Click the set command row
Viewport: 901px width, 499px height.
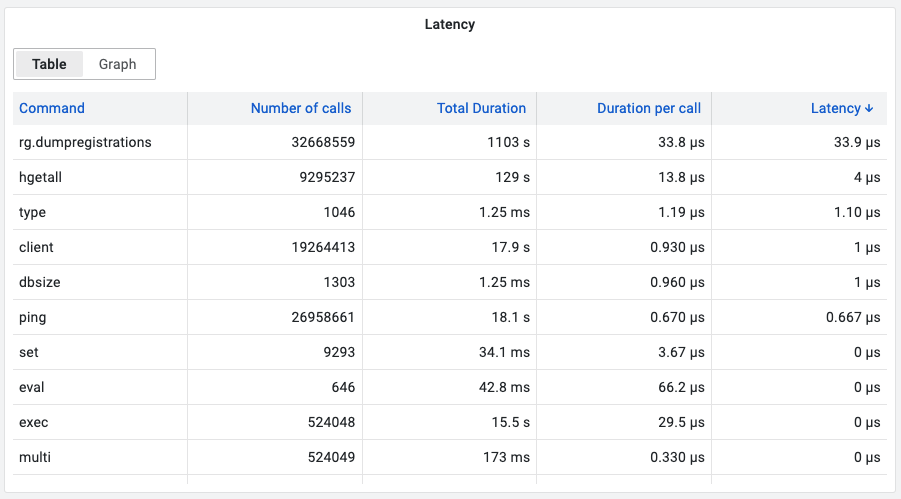coord(450,352)
